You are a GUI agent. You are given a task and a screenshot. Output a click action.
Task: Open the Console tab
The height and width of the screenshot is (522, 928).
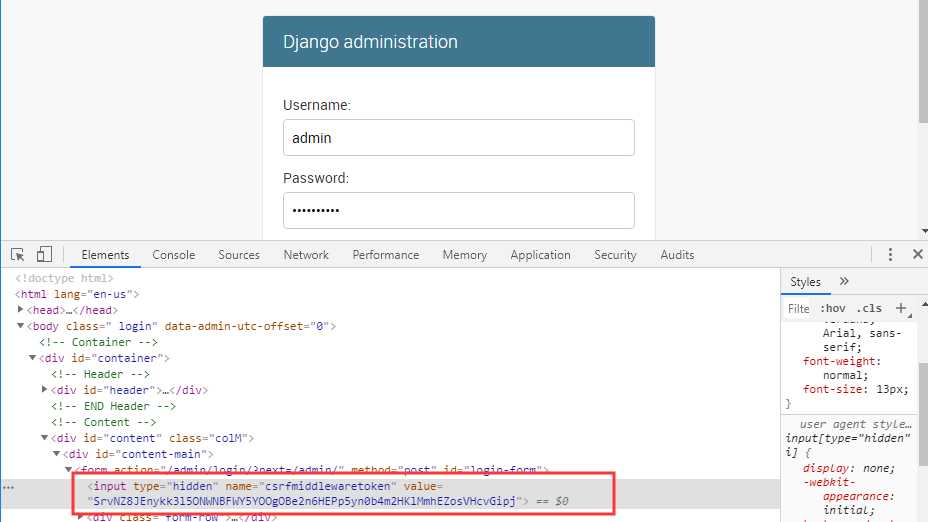point(173,255)
